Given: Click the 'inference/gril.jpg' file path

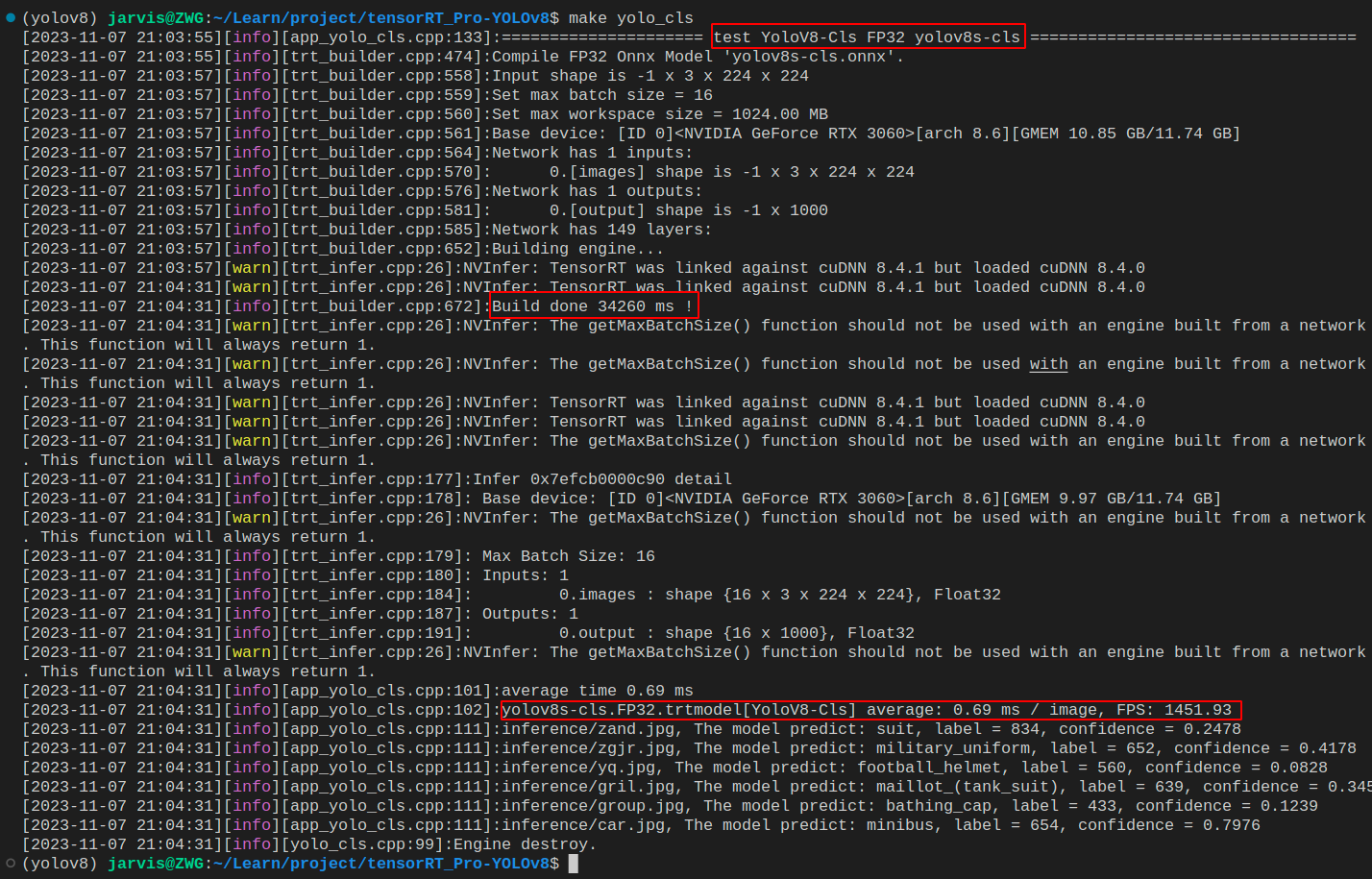Looking at the screenshot, I should [x=588, y=787].
